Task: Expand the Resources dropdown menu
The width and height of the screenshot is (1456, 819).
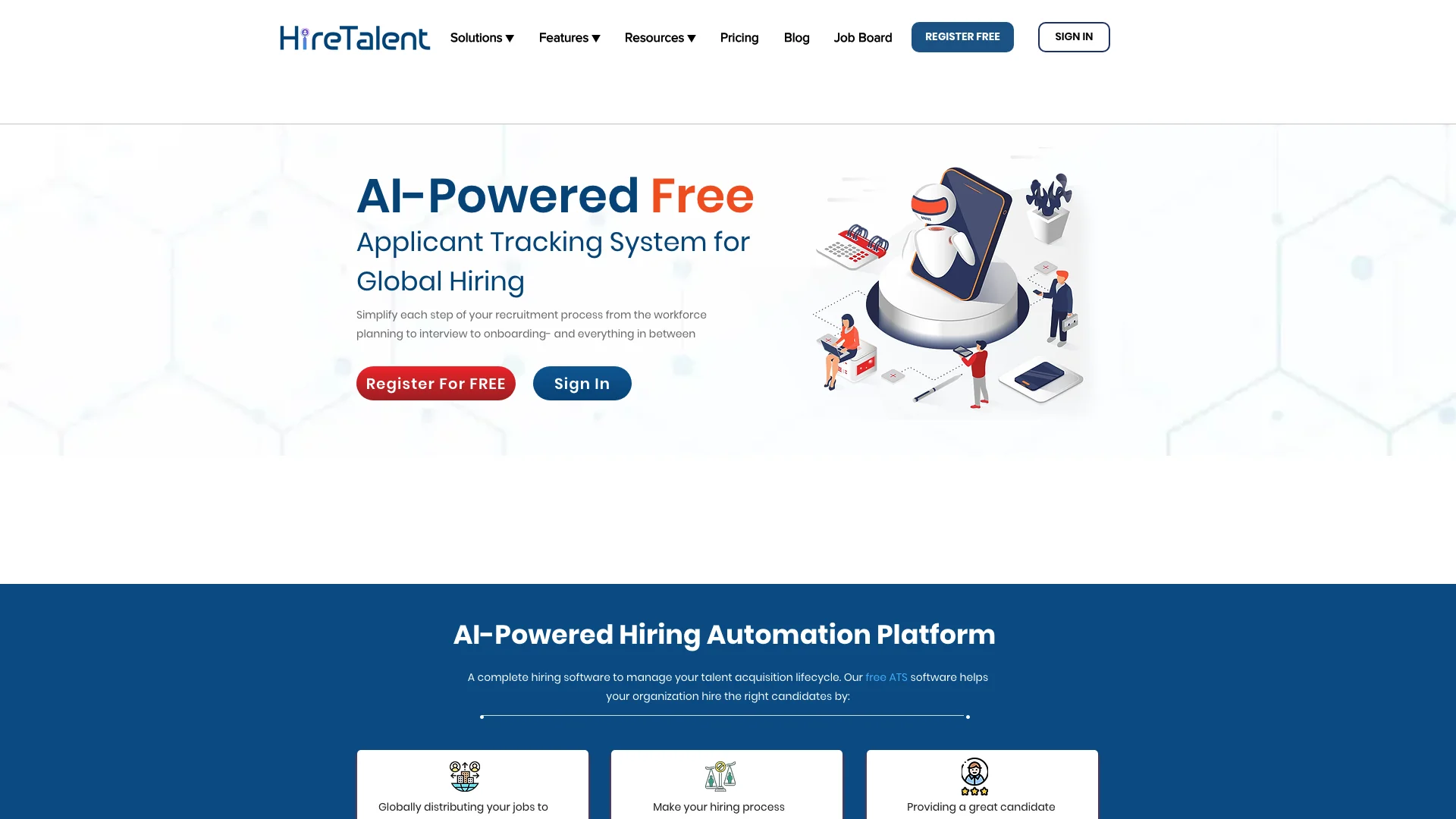Action: (x=659, y=37)
